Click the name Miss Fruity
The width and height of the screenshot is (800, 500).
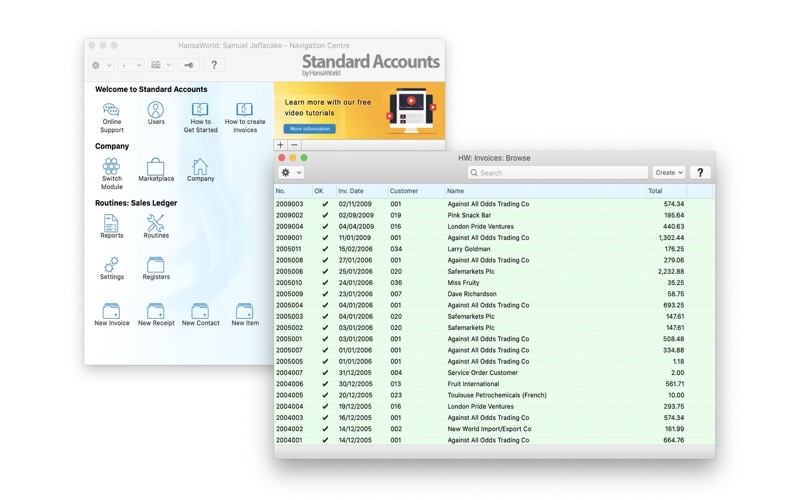pyautogui.click(x=463, y=283)
